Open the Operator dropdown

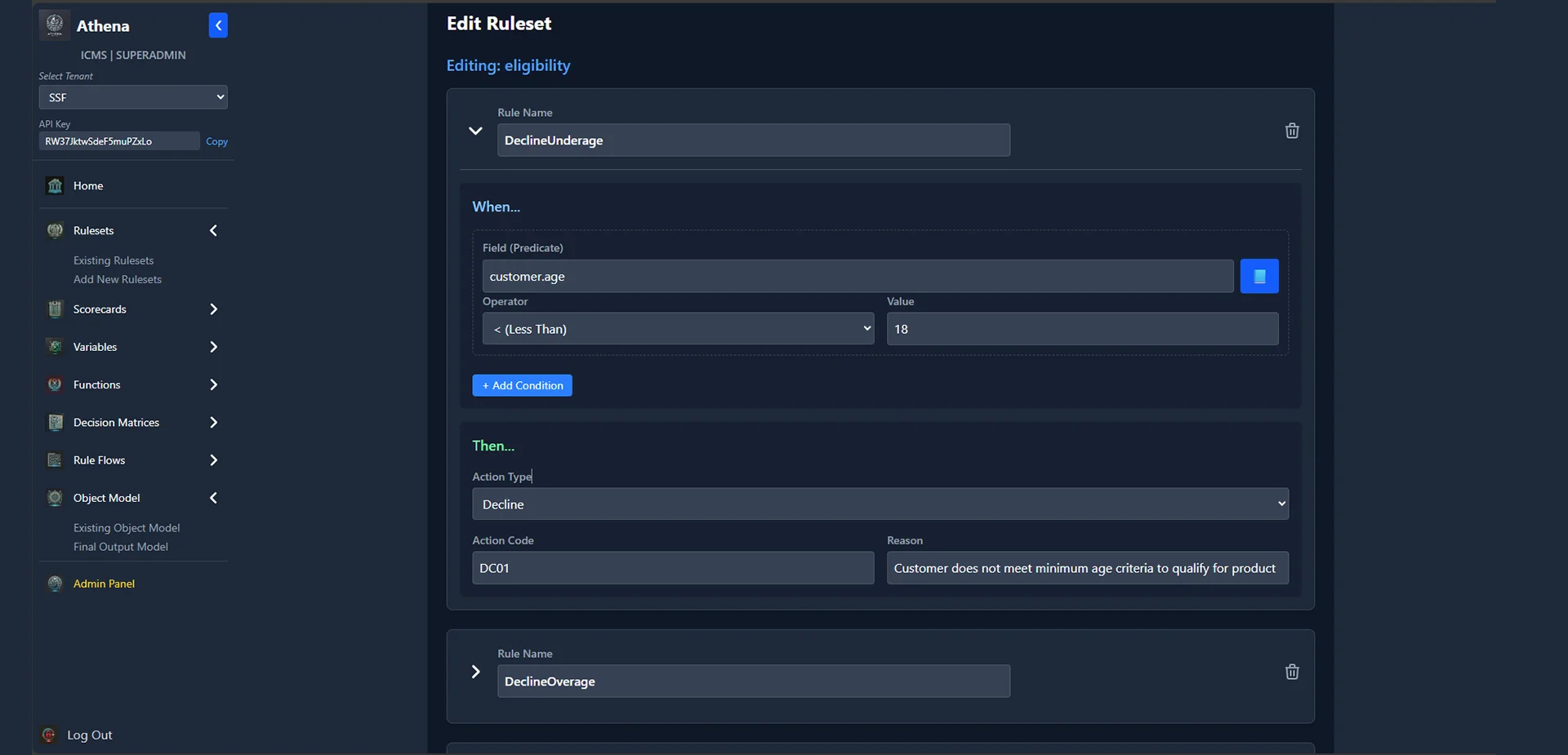tap(678, 329)
